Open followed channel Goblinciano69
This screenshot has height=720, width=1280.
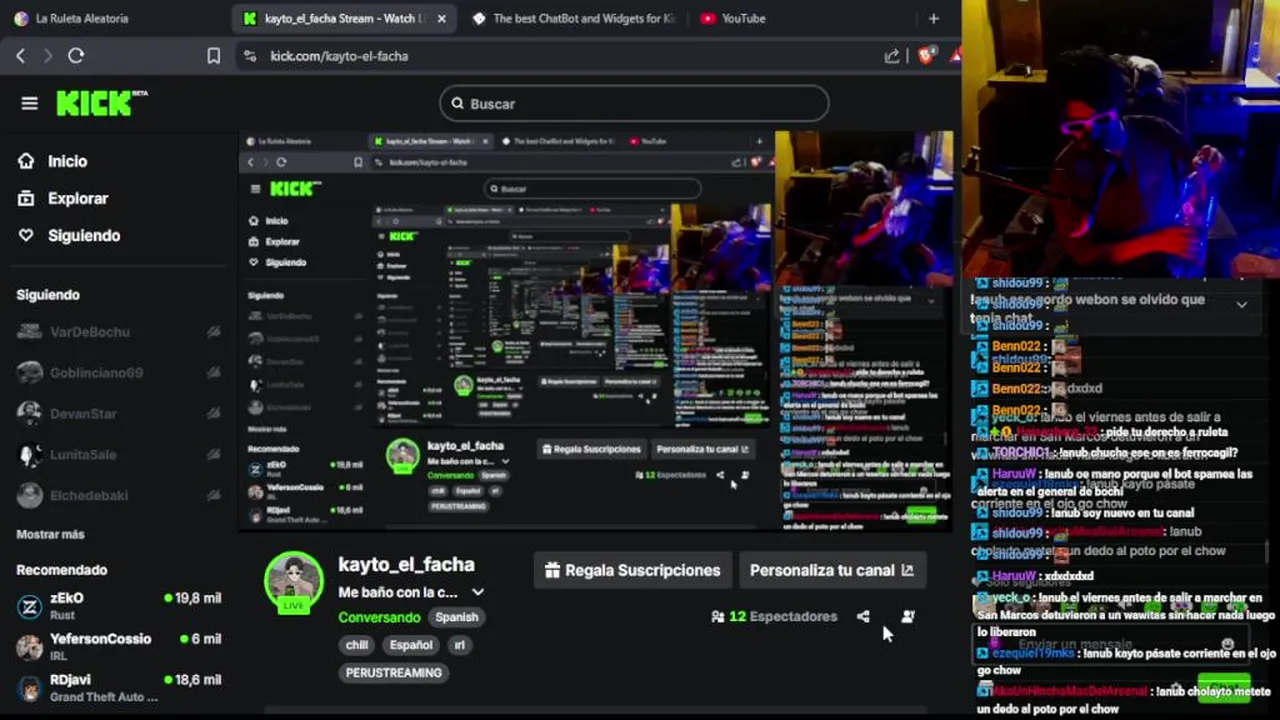coord(96,372)
